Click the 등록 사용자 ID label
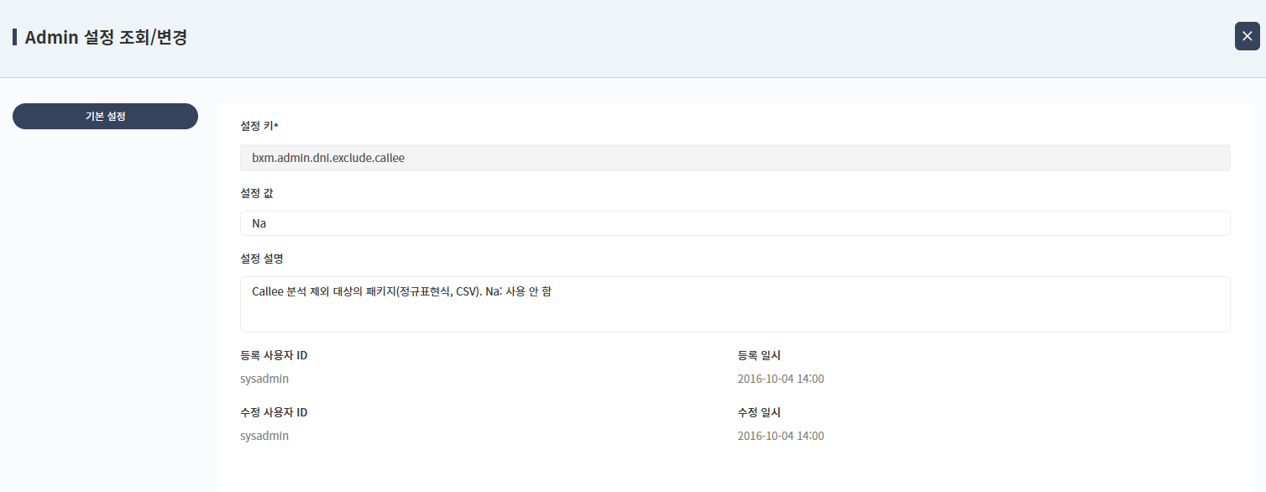The image size is (1266, 492). [274, 356]
